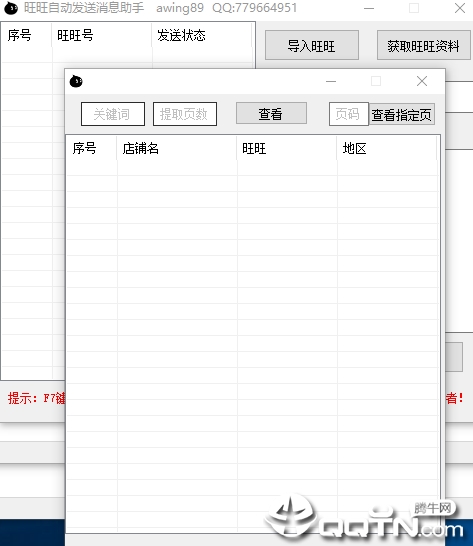
Task: Select the 旺旺号 column header
Action: tap(102, 35)
